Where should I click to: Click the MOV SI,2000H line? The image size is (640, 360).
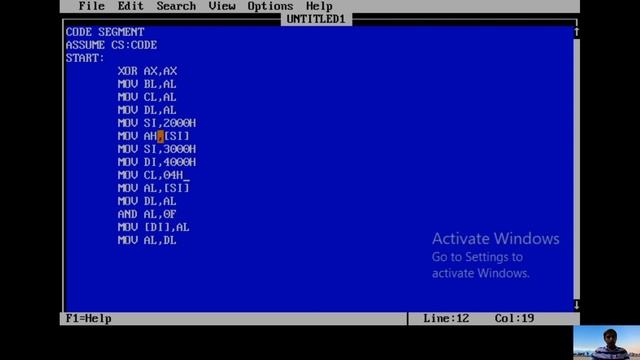click(157, 123)
